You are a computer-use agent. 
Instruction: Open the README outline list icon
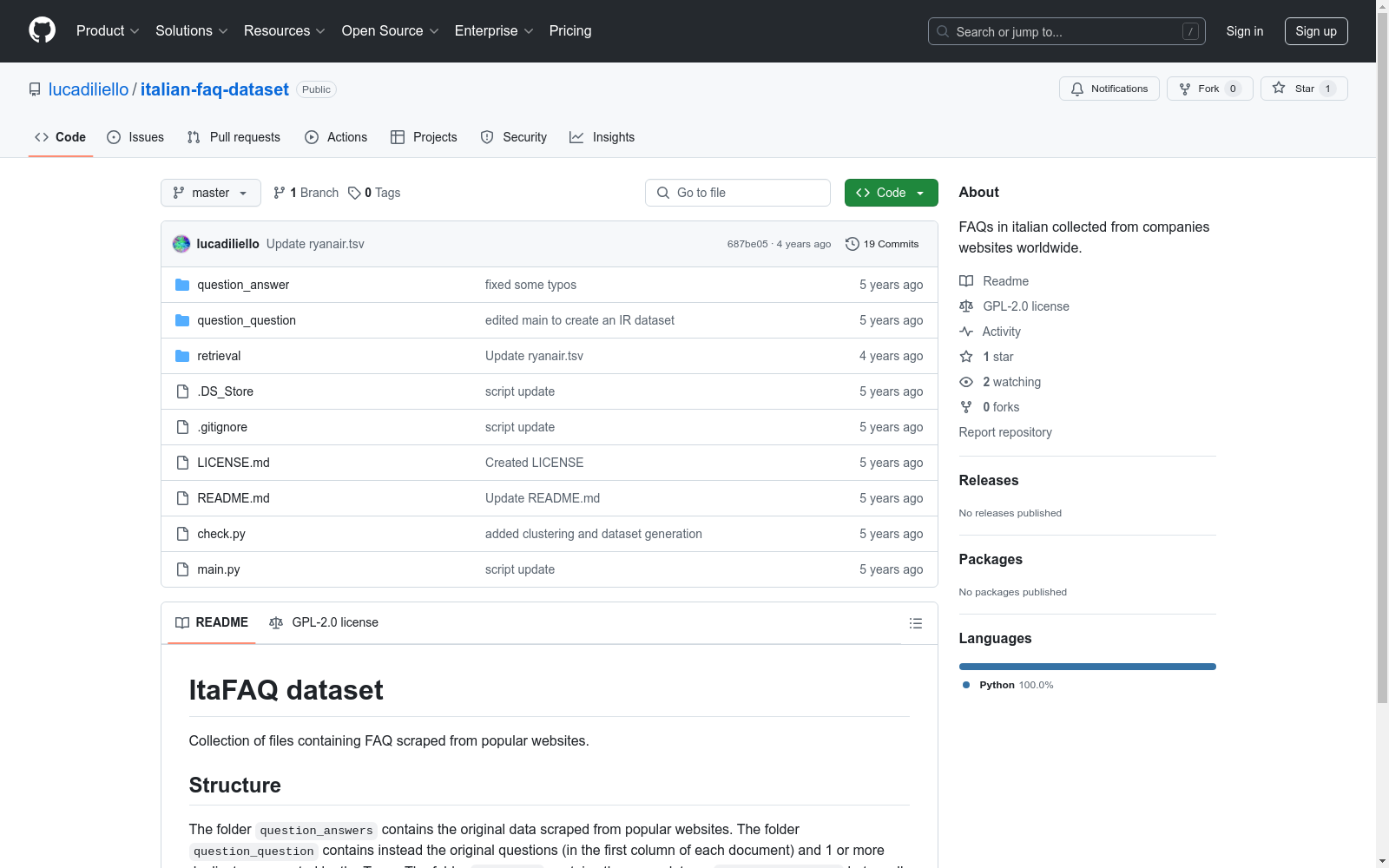tap(916, 623)
